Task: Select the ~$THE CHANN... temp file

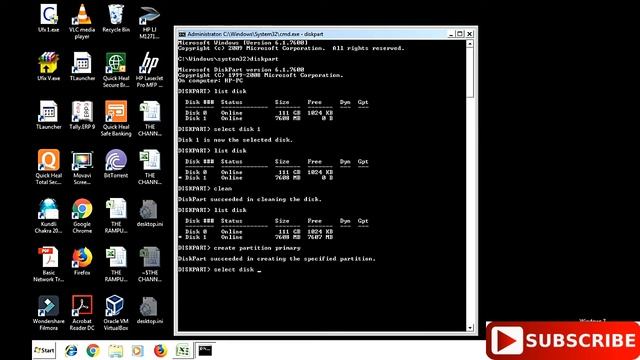Action: [149, 264]
